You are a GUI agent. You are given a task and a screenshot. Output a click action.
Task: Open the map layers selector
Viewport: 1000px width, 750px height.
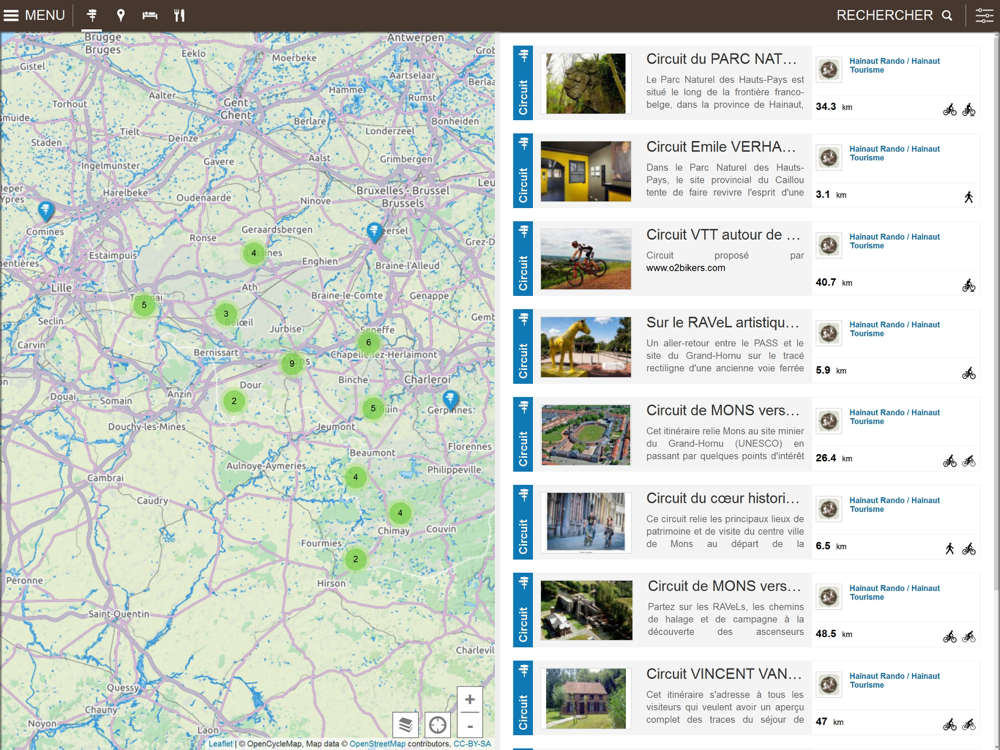tap(405, 724)
